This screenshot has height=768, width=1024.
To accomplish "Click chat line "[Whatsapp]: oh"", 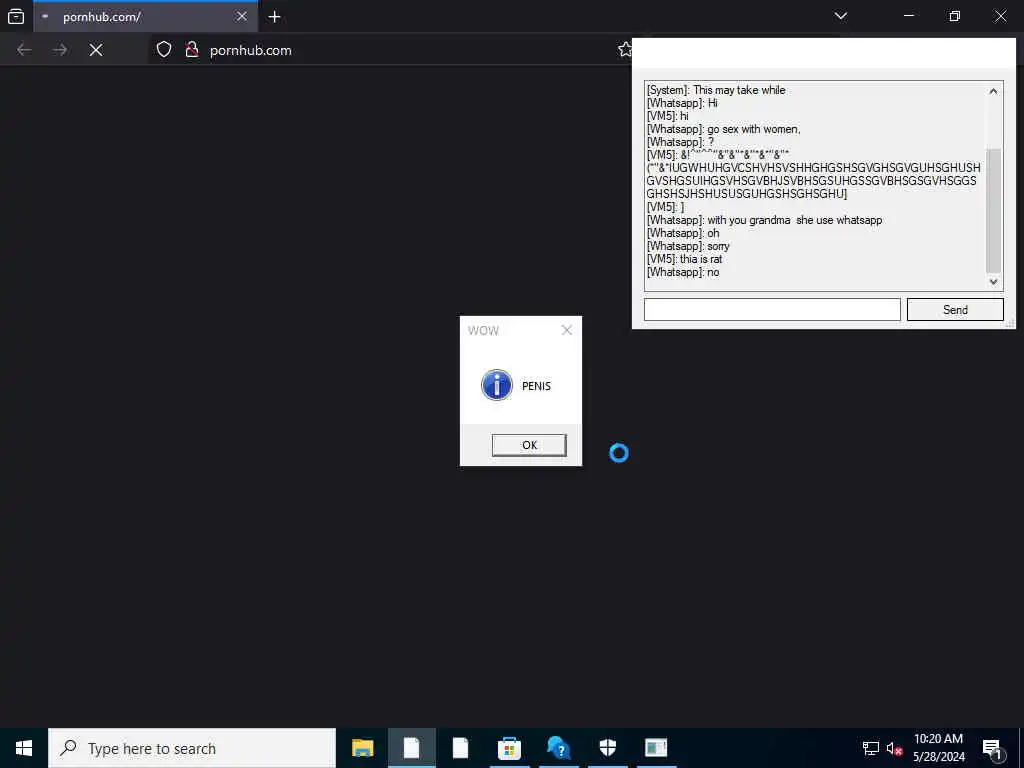I will 683,233.
